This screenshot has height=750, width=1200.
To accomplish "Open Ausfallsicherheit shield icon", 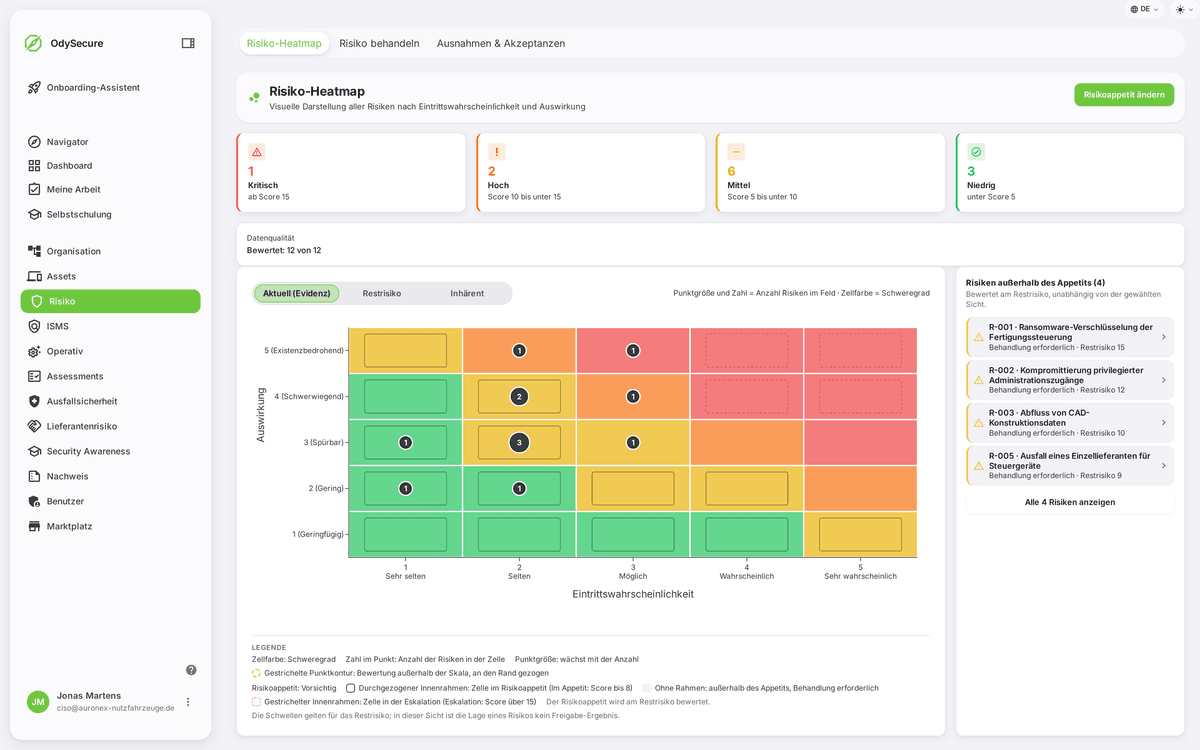I will click(x=34, y=401).
